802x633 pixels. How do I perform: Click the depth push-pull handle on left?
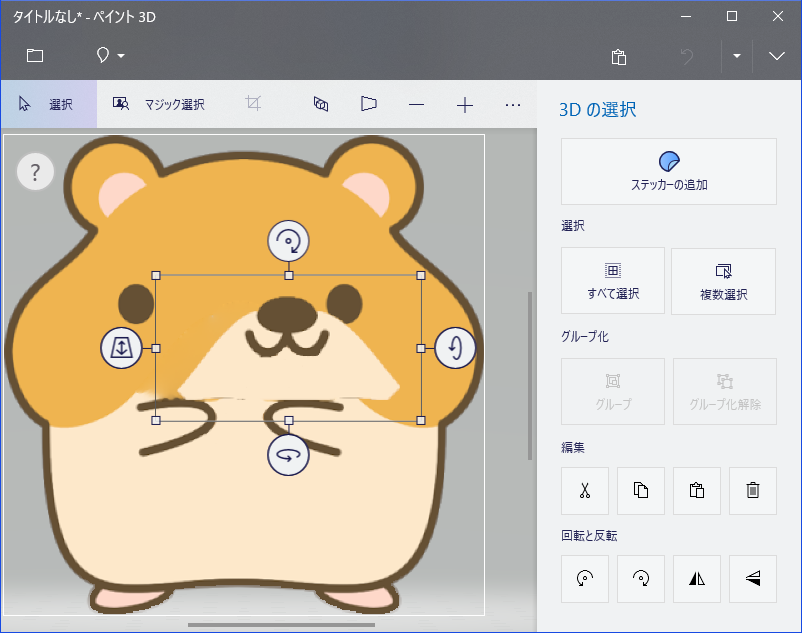(121, 348)
